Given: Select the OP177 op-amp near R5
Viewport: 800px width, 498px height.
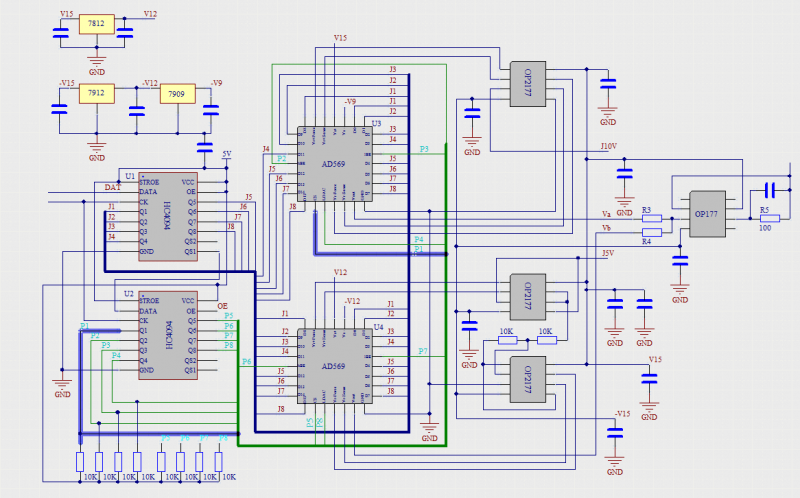Looking at the screenshot, I should pos(707,213).
